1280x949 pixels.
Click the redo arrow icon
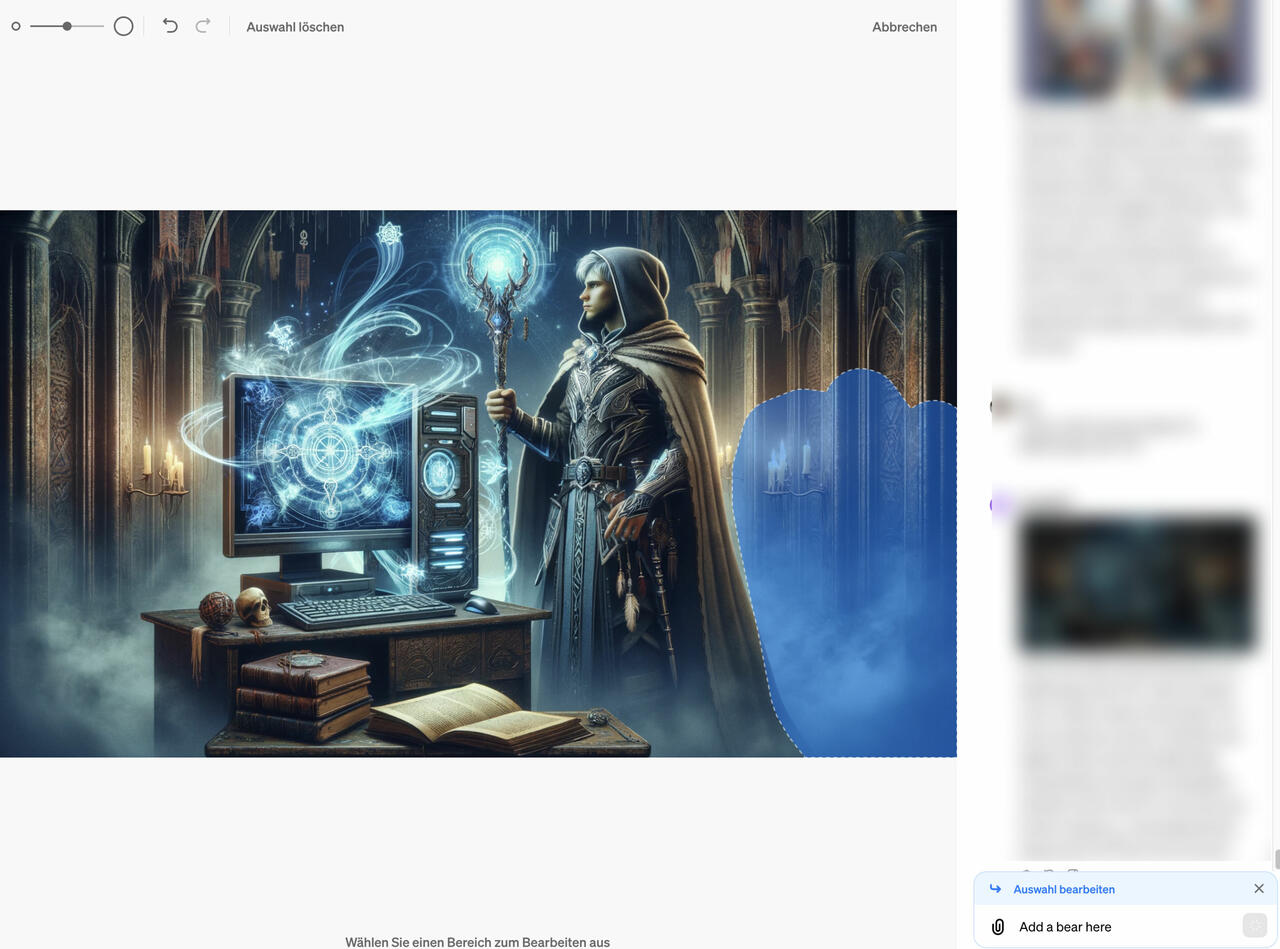coord(203,27)
